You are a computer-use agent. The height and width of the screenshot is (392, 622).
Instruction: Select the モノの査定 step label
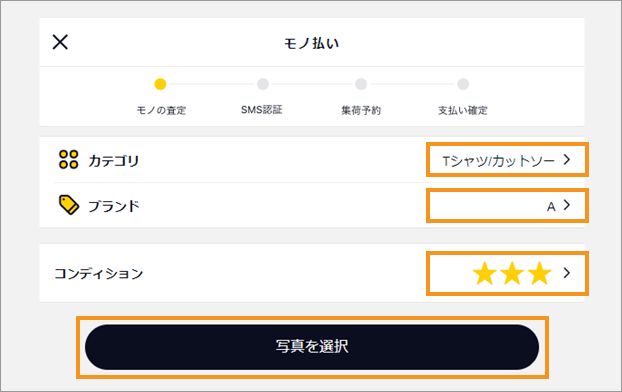161,110
